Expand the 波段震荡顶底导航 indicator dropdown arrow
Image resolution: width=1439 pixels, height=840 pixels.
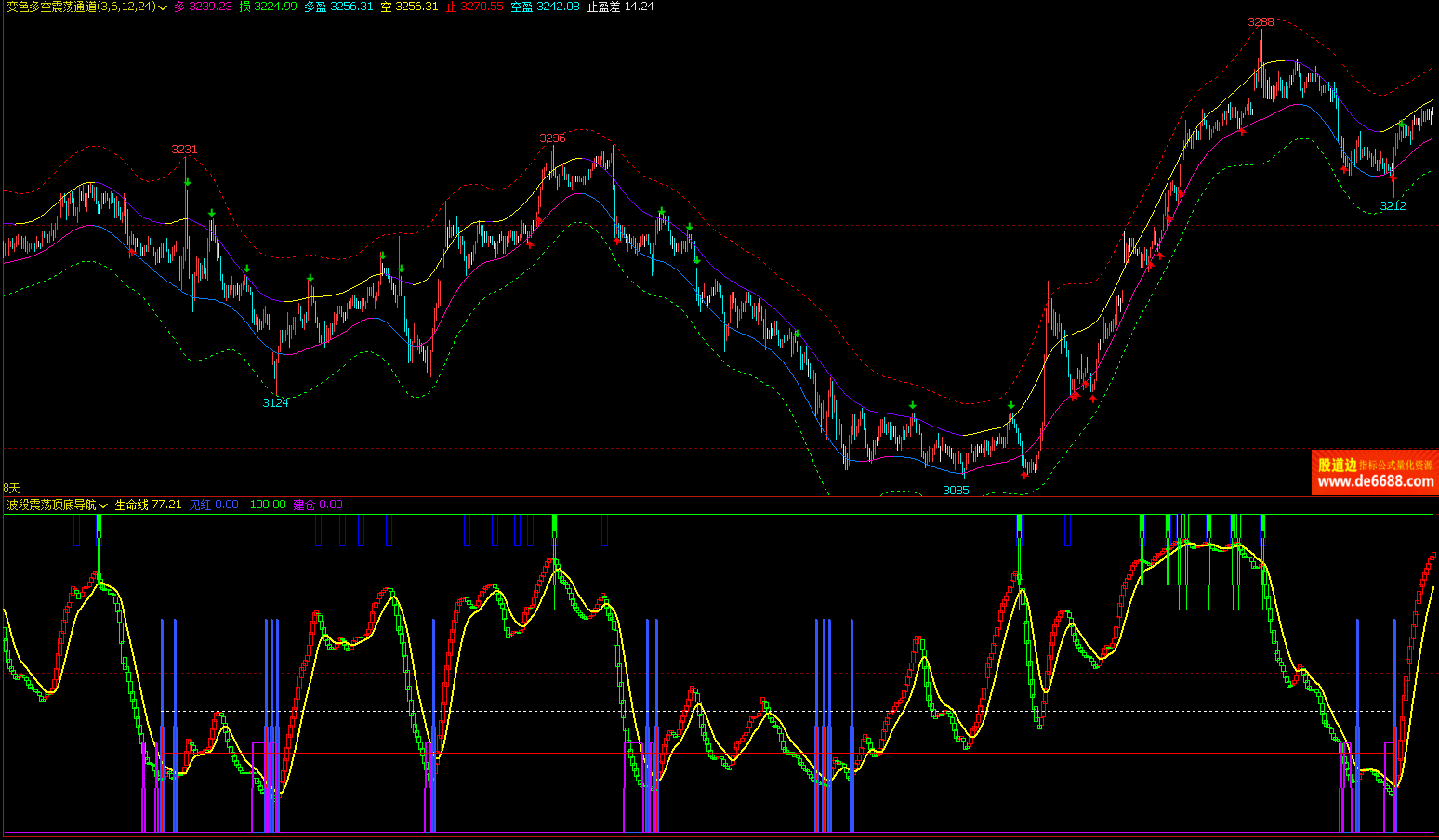click(x=103, y=505)
